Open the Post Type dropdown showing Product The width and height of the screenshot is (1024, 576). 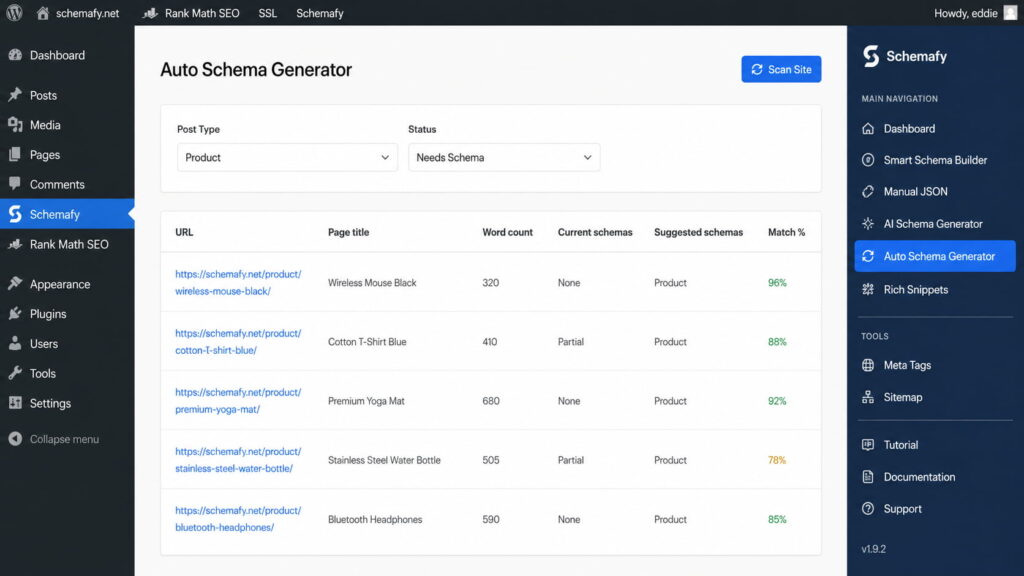coord(287,157)
